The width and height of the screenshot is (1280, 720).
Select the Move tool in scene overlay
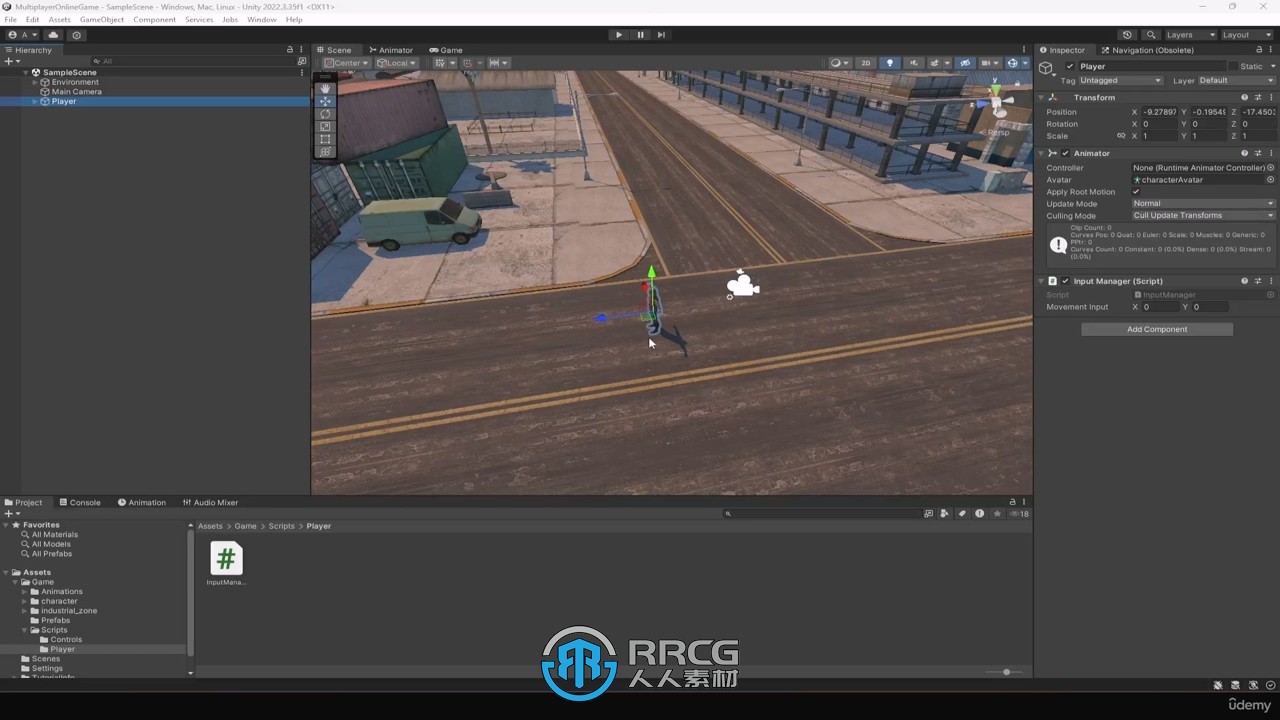326,101
